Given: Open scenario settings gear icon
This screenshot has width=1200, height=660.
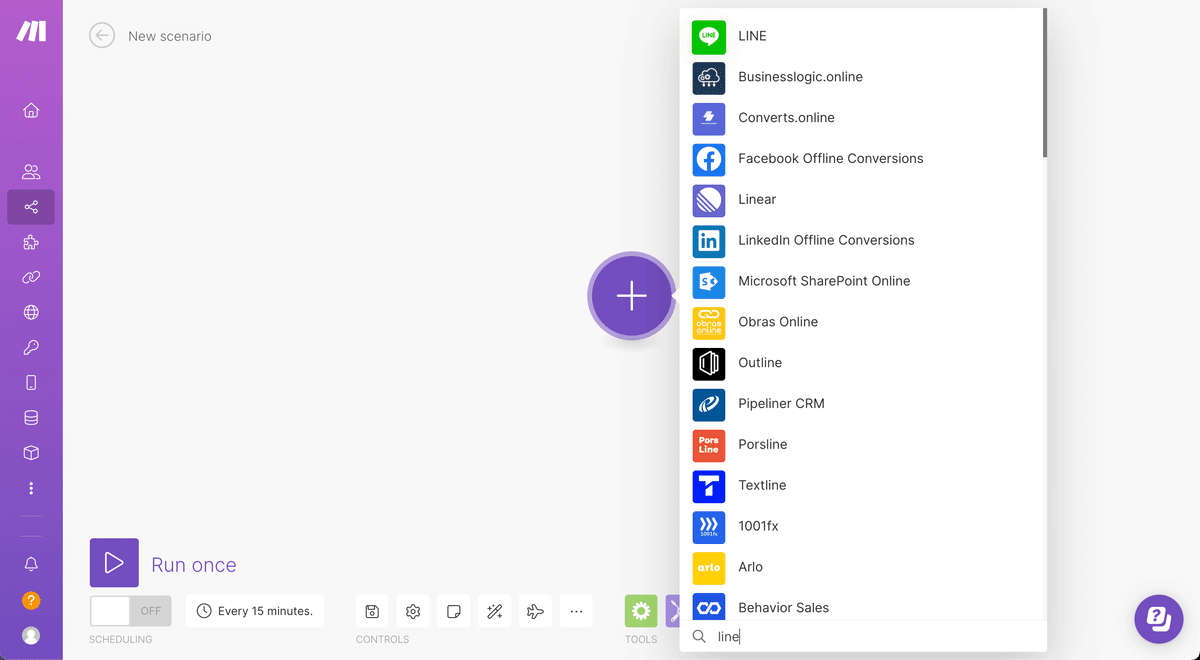Looking at the screenshot, I should [413, 611].
